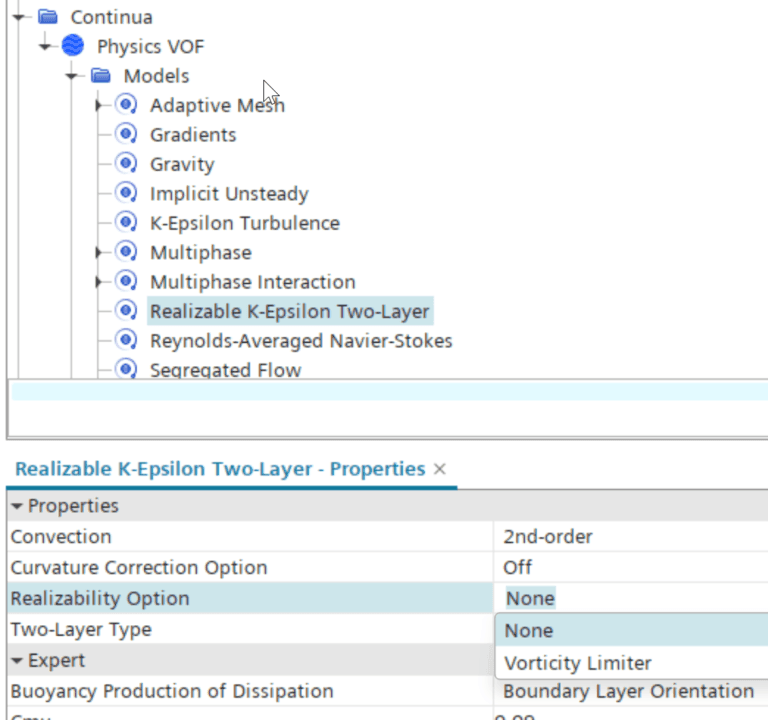Click the Reynolds-Averaged Navier-Stokes model icon
Screen dimensions: 768x720
point(126,340)
